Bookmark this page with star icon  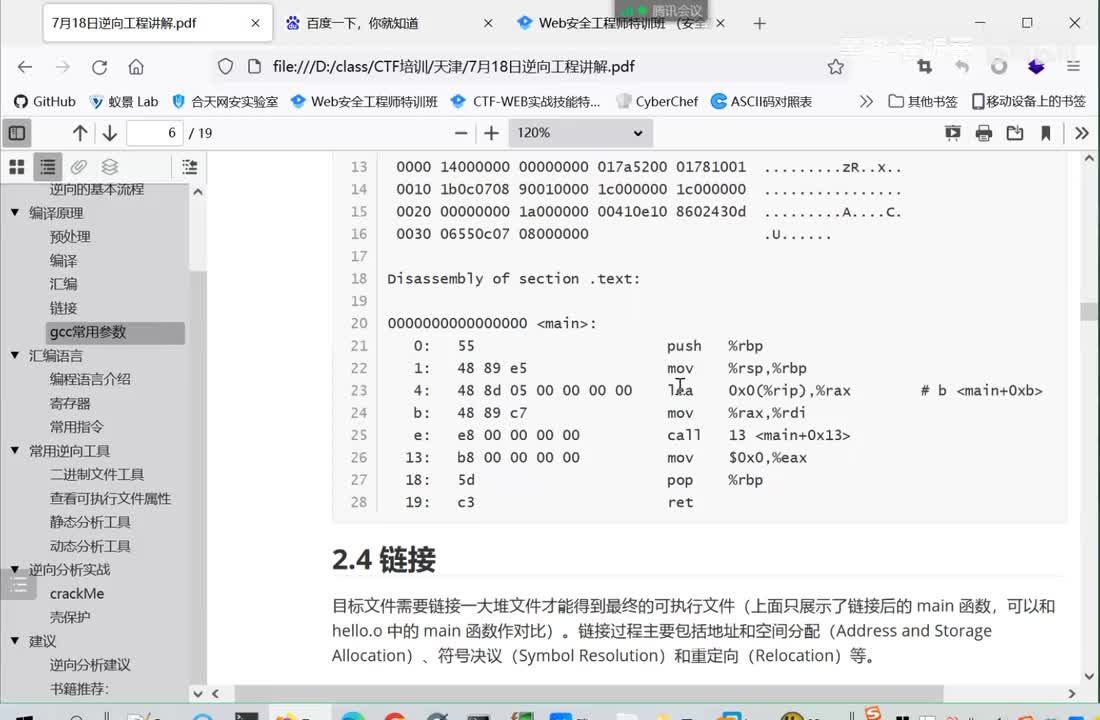tap(835, 67)
